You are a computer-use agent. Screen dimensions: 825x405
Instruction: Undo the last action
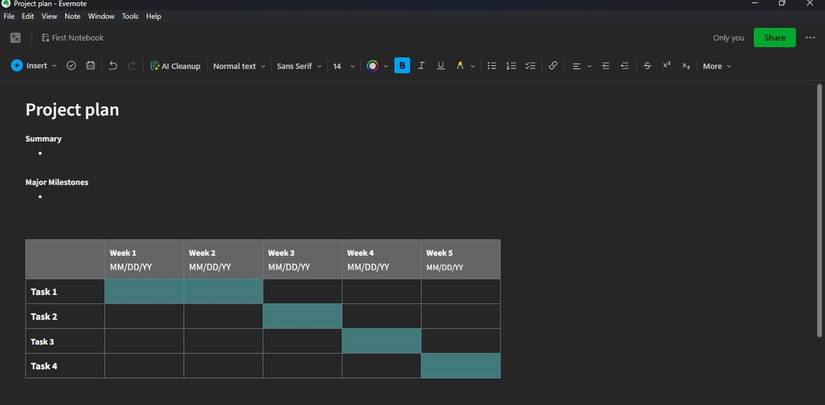coord(113,66)
